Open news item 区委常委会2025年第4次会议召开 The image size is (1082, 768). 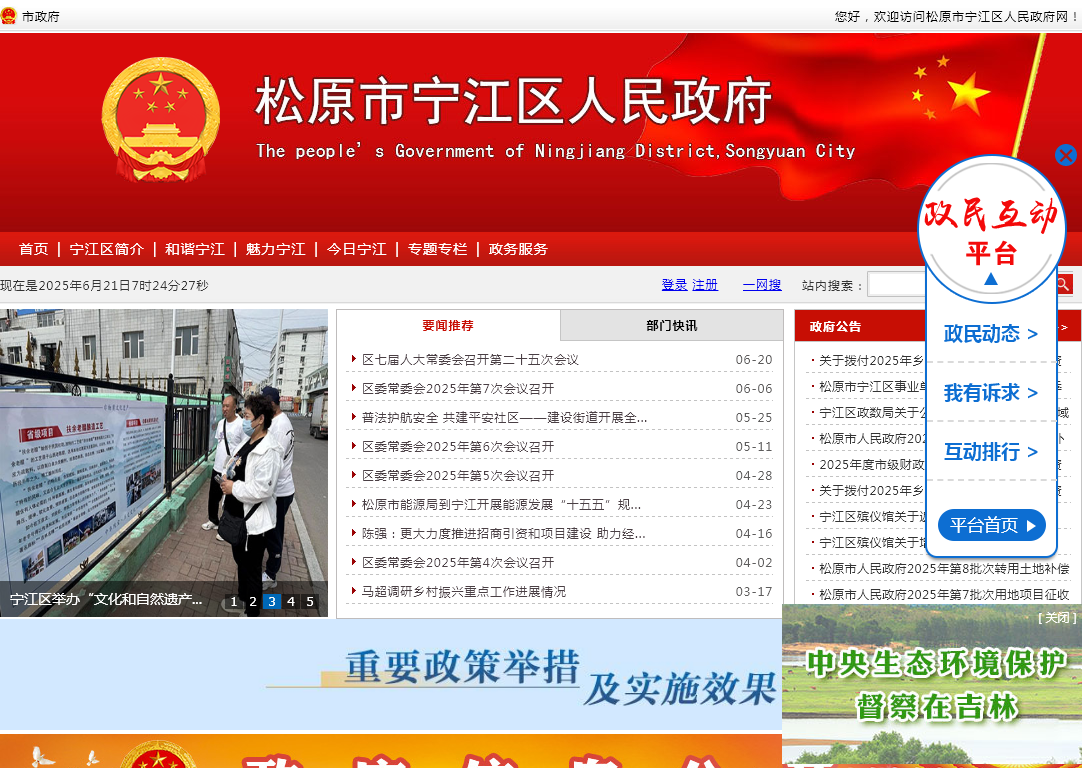[458, 562]
